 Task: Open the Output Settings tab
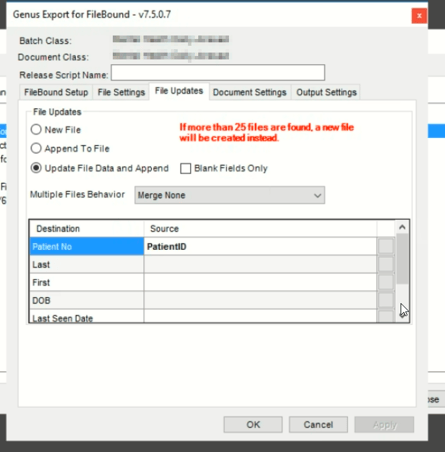point(326,92)
